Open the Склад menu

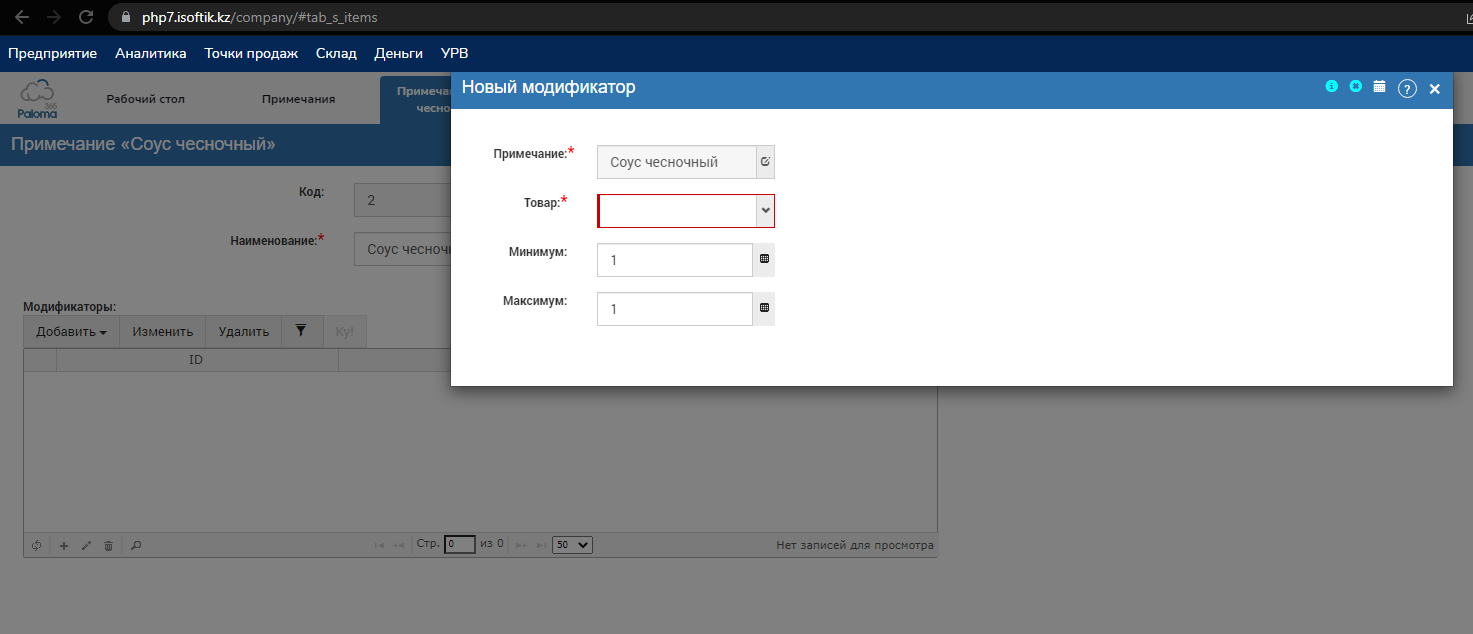pos(336,53)
